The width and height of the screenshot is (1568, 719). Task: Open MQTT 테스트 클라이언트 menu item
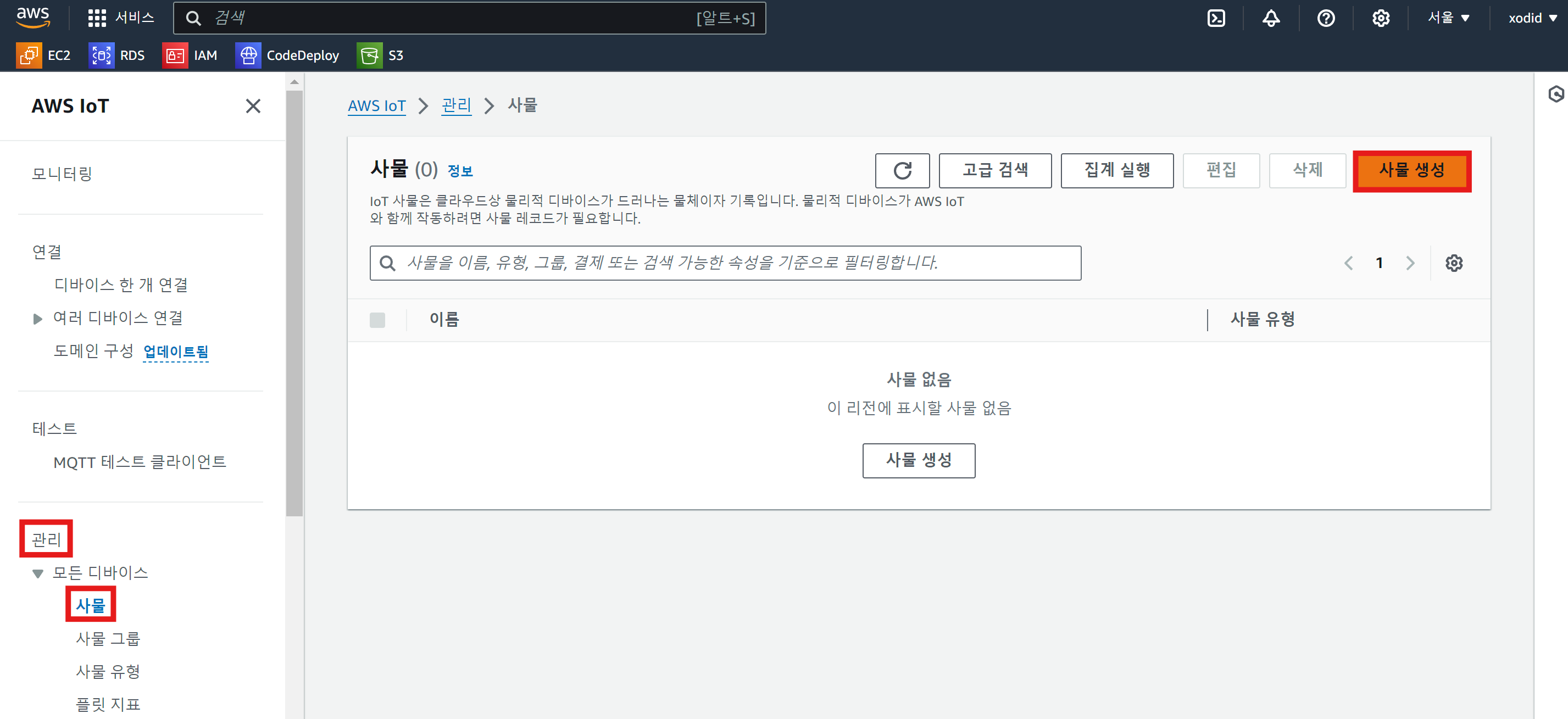tap(140, 462)
